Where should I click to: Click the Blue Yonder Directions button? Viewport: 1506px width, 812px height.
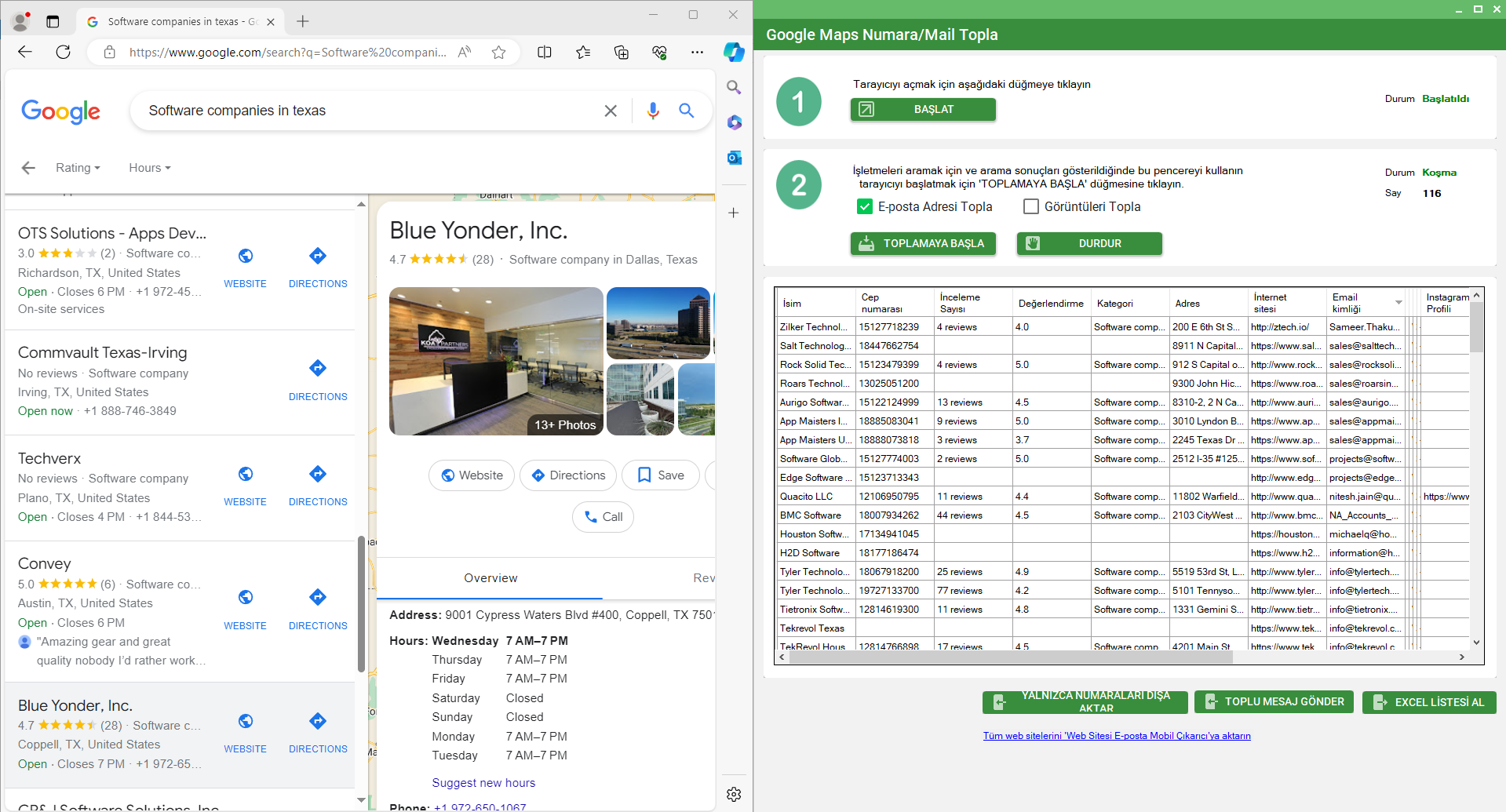pos(568,475)
